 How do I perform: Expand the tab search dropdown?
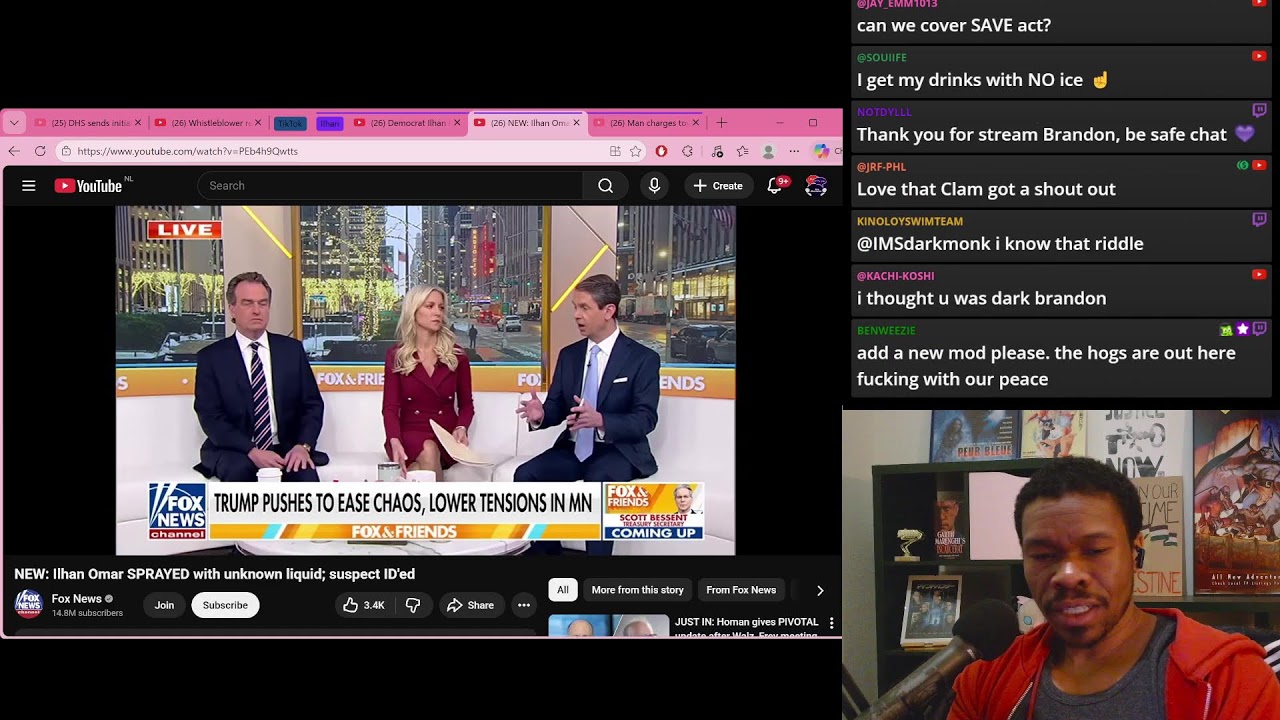tap(14, 123)
